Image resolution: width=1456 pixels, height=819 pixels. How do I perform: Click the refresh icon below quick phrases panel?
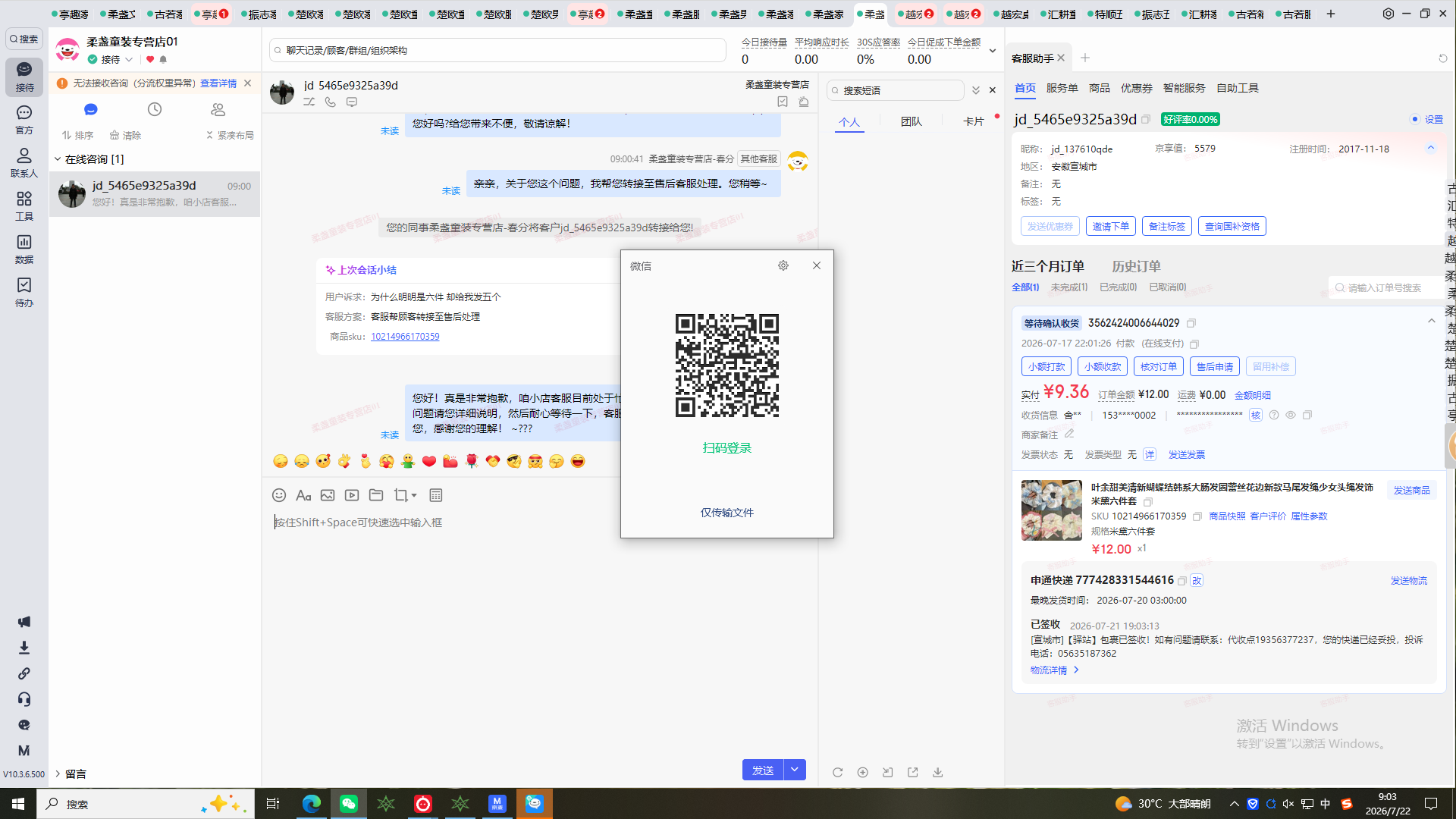click(838, 772)
